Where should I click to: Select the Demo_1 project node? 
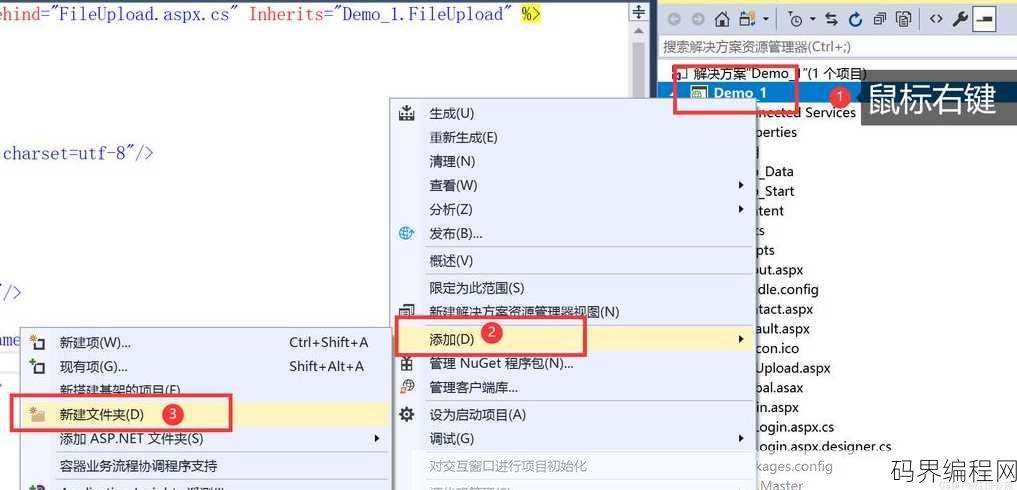click(x=741, y=93)
